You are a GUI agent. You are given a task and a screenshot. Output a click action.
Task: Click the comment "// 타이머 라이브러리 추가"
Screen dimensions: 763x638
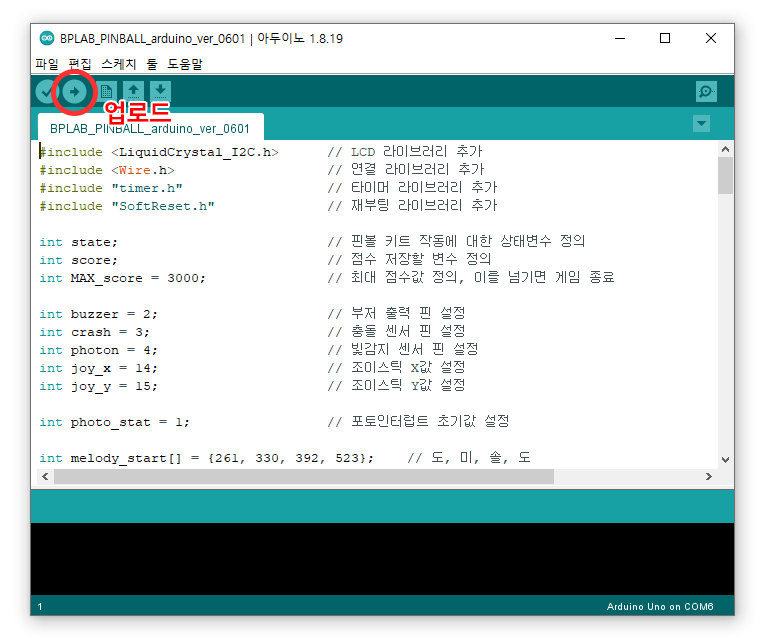click(413, 188)
